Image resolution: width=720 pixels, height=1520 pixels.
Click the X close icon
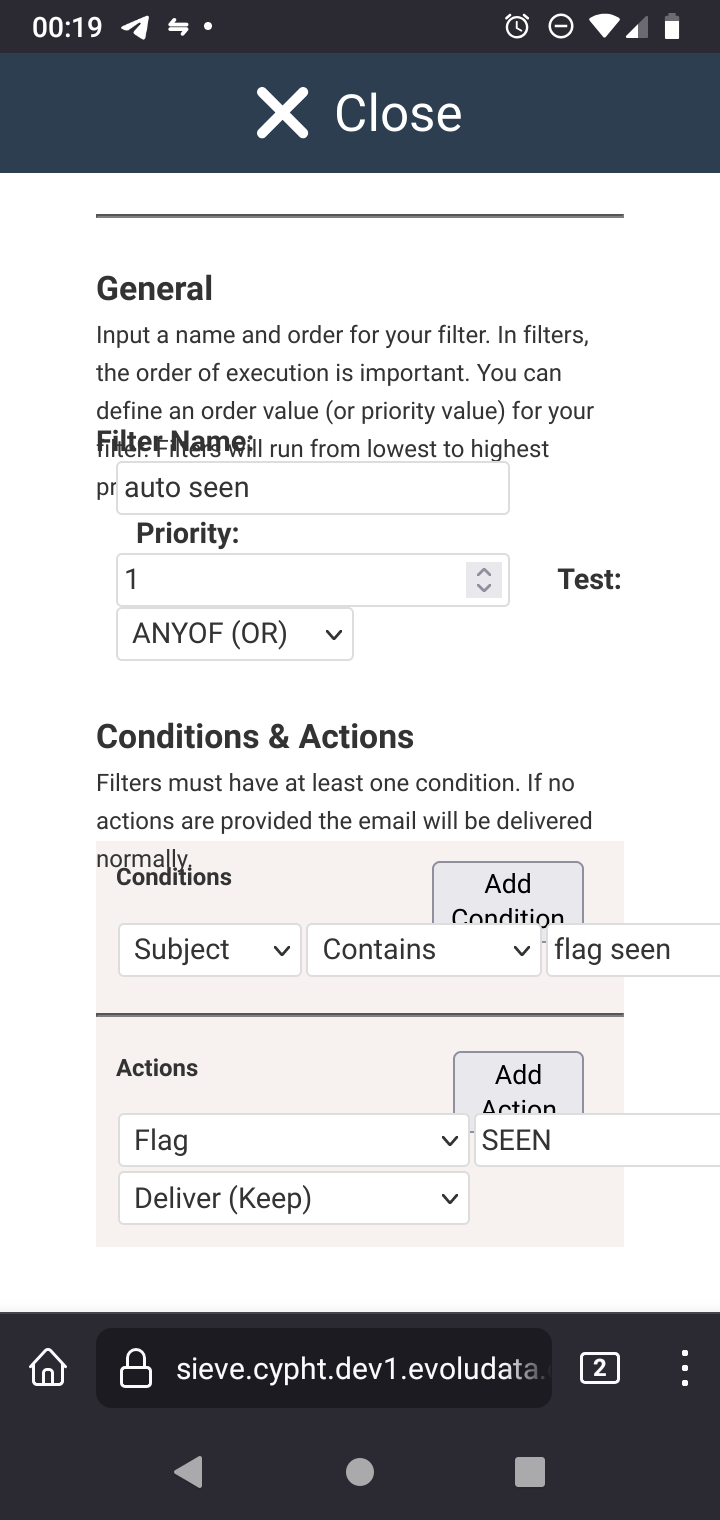pyautogui.click(x=283, y=112)
